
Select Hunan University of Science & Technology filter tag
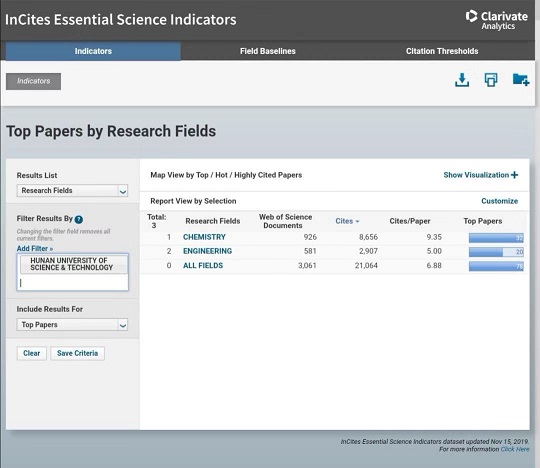pyautogui.click(x=73, y=264)
